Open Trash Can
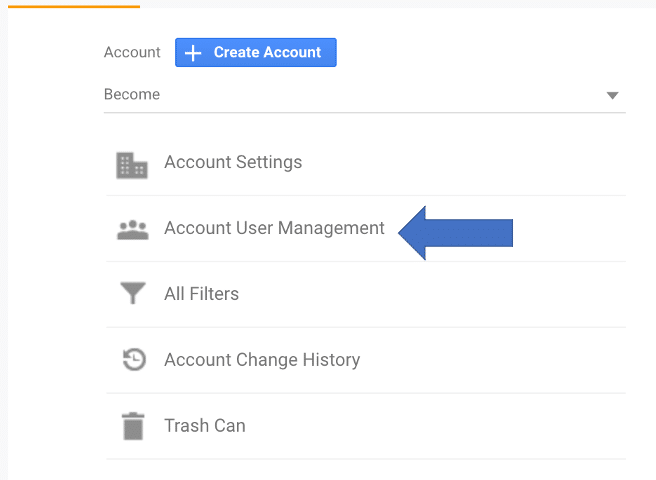 [x=366, y=426]
